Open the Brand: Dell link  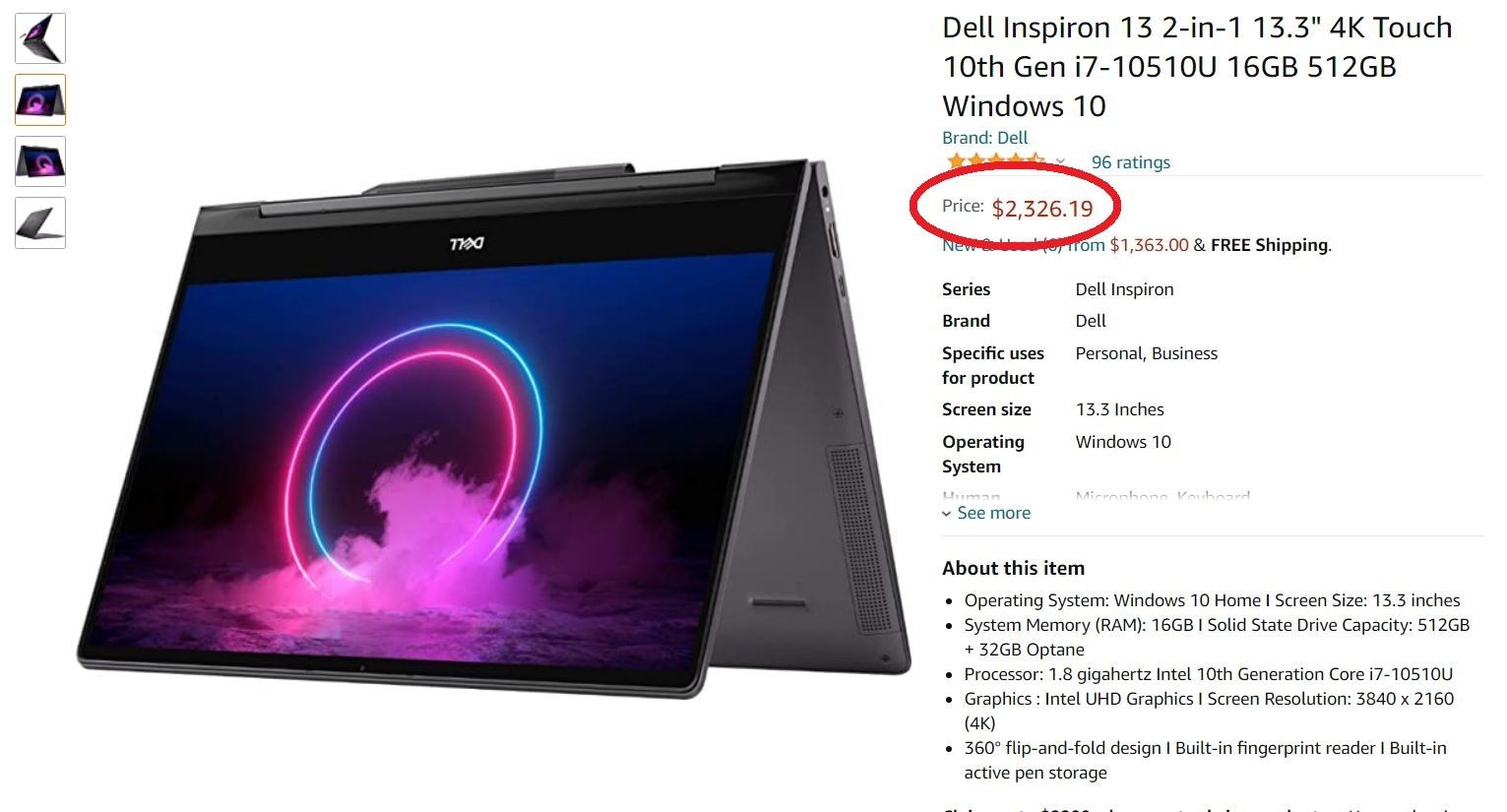click(984, 138)
